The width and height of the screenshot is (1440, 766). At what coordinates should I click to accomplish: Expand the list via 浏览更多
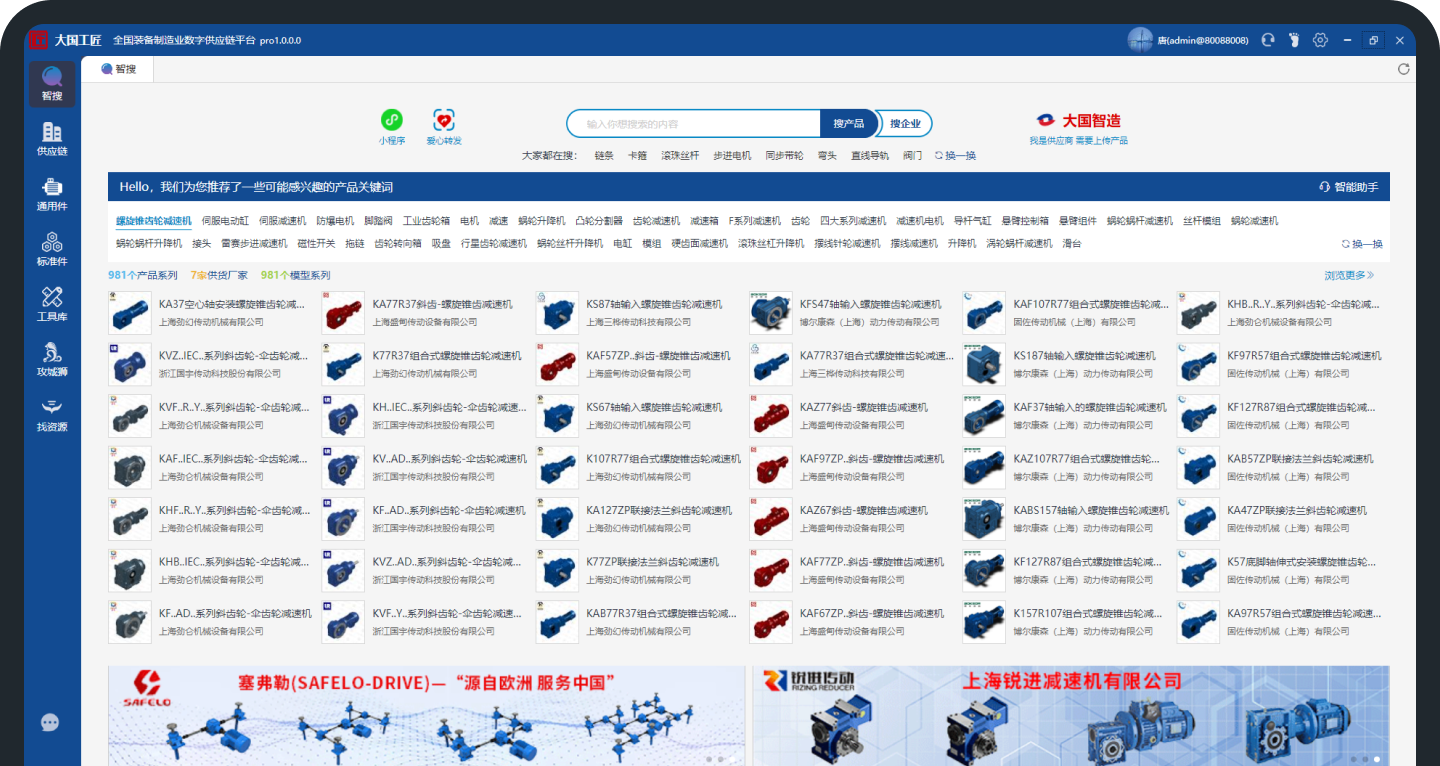coord(1349,275)
